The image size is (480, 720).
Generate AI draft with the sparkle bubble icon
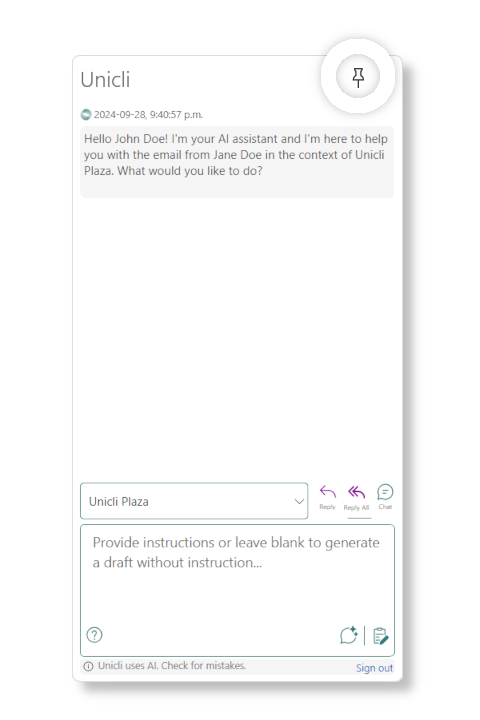pos(349,635)
